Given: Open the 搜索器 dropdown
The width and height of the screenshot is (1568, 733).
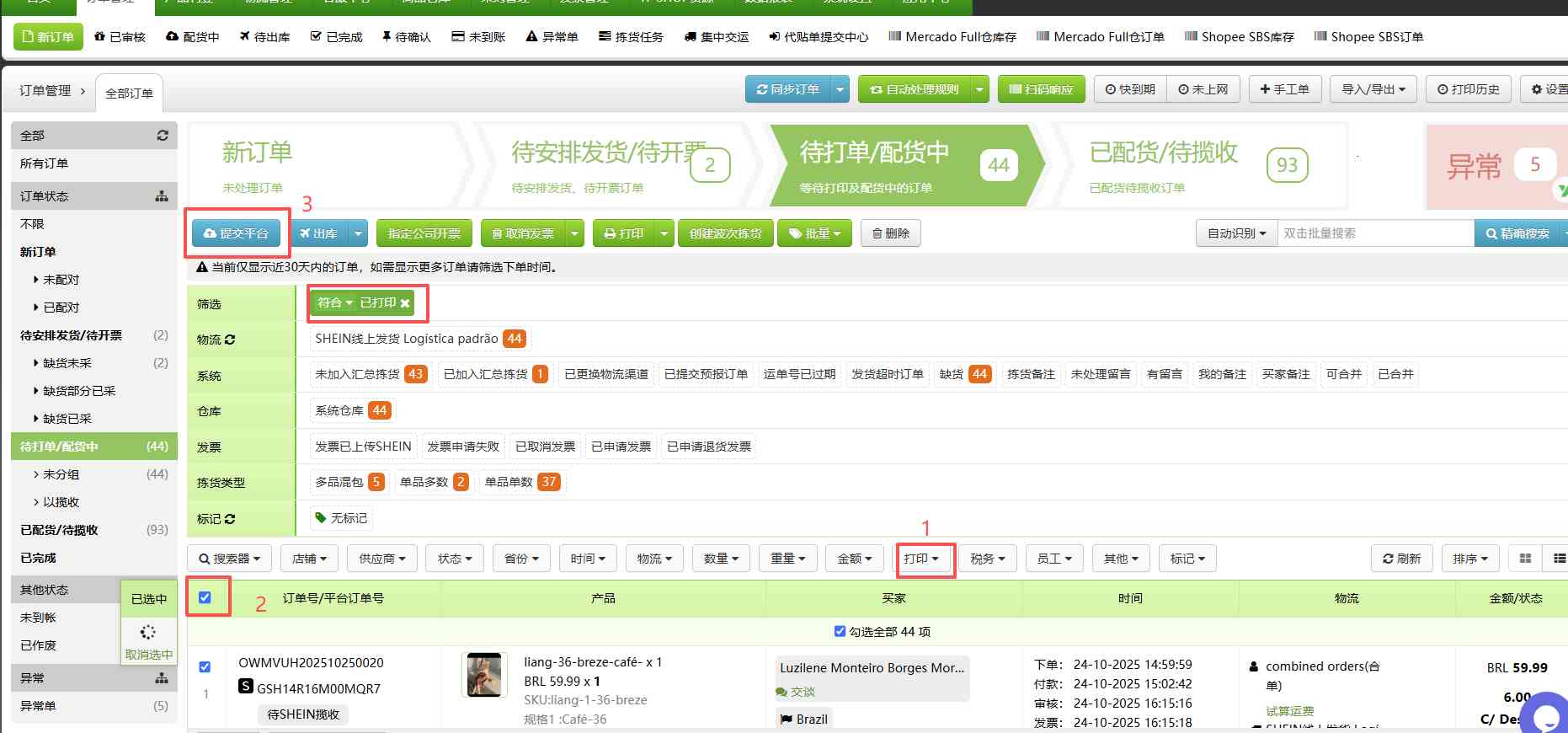Looking at the screenshot, I should (x=229, y=559).
